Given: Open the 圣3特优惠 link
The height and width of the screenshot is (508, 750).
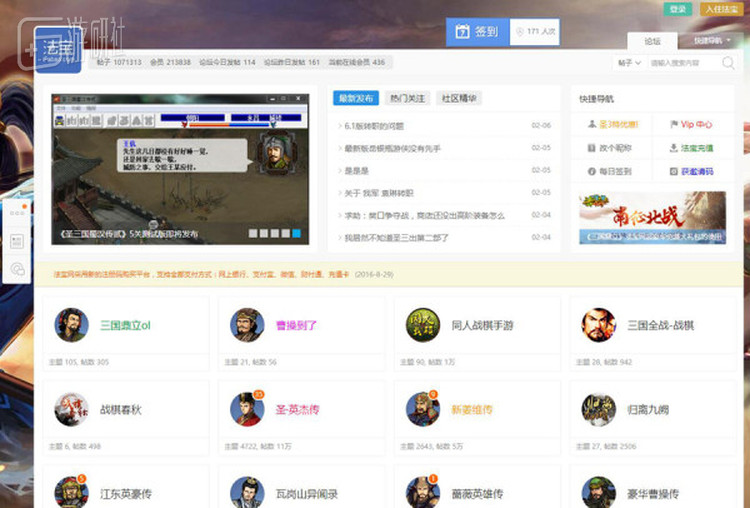Looking at the screenshot, I should [618, 124].
